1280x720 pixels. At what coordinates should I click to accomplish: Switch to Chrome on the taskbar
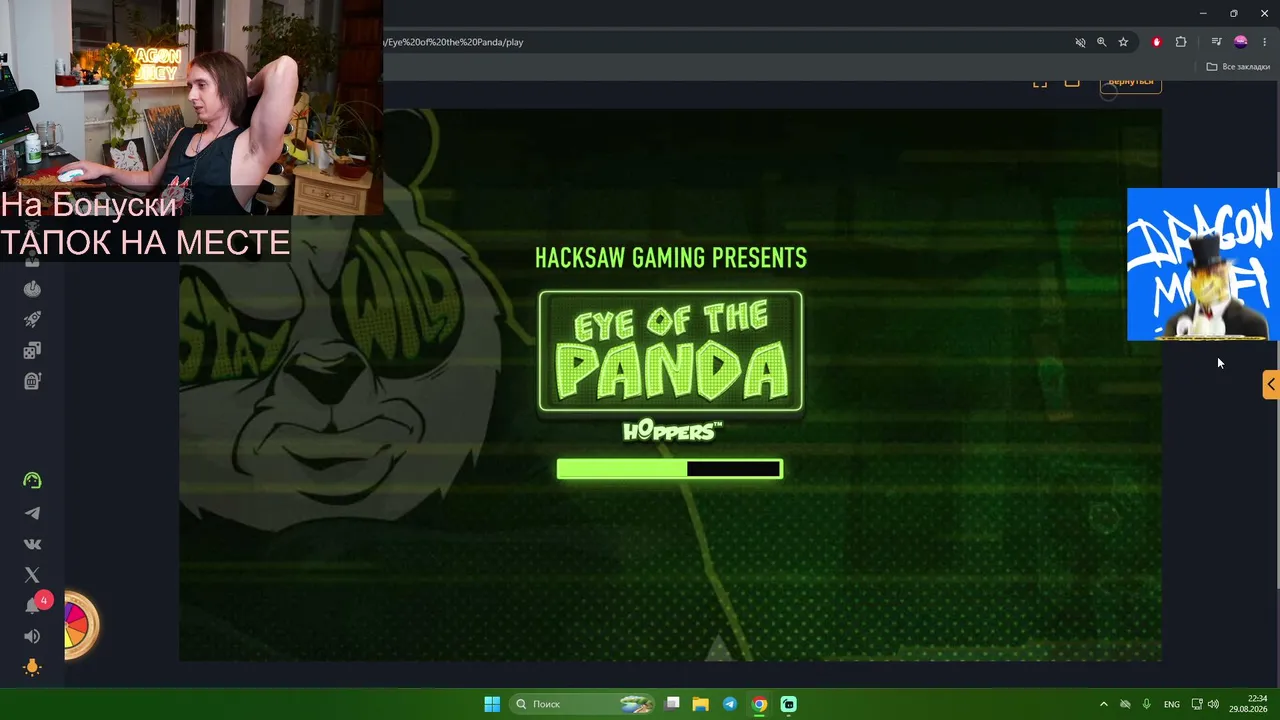[x=759, y=704]
